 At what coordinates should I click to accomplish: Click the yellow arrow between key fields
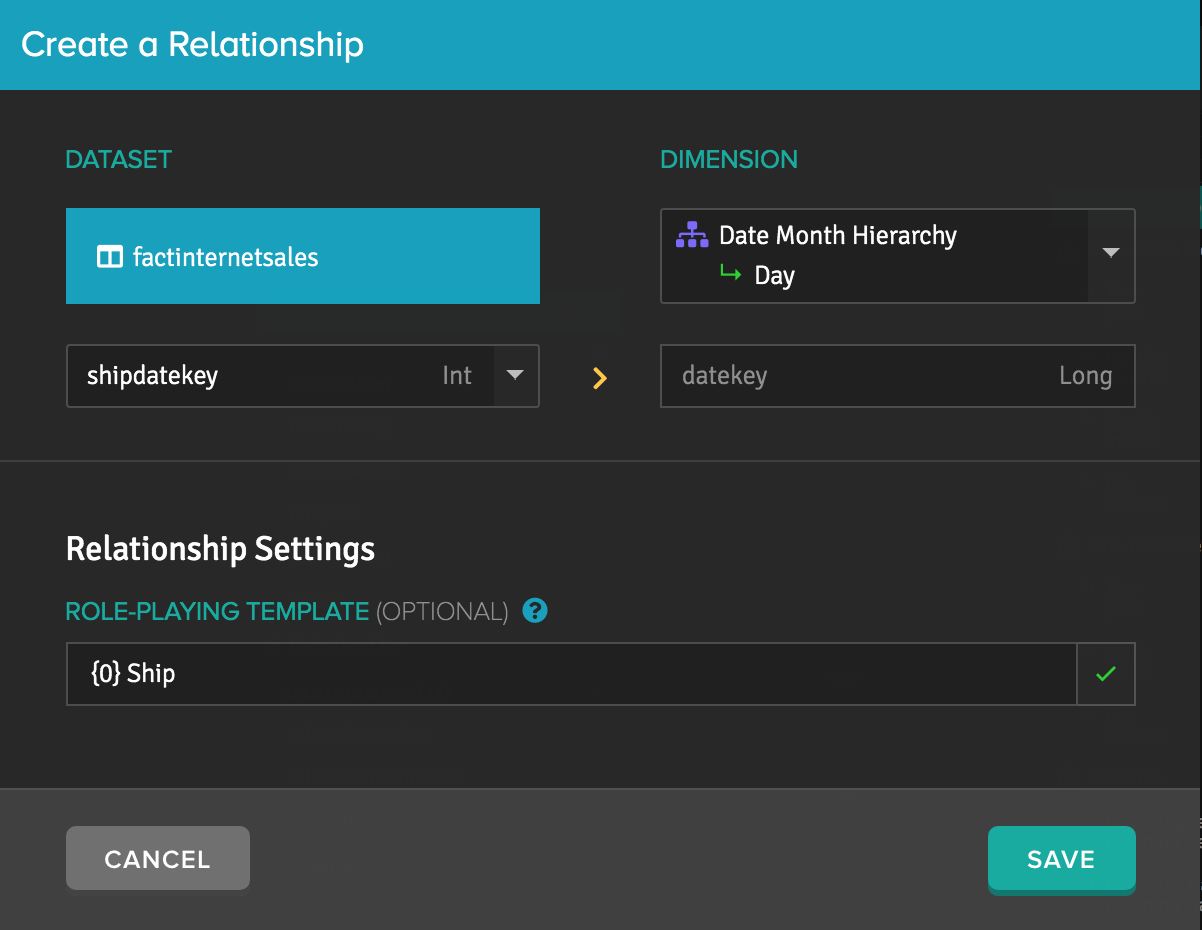tap(600, 377)
